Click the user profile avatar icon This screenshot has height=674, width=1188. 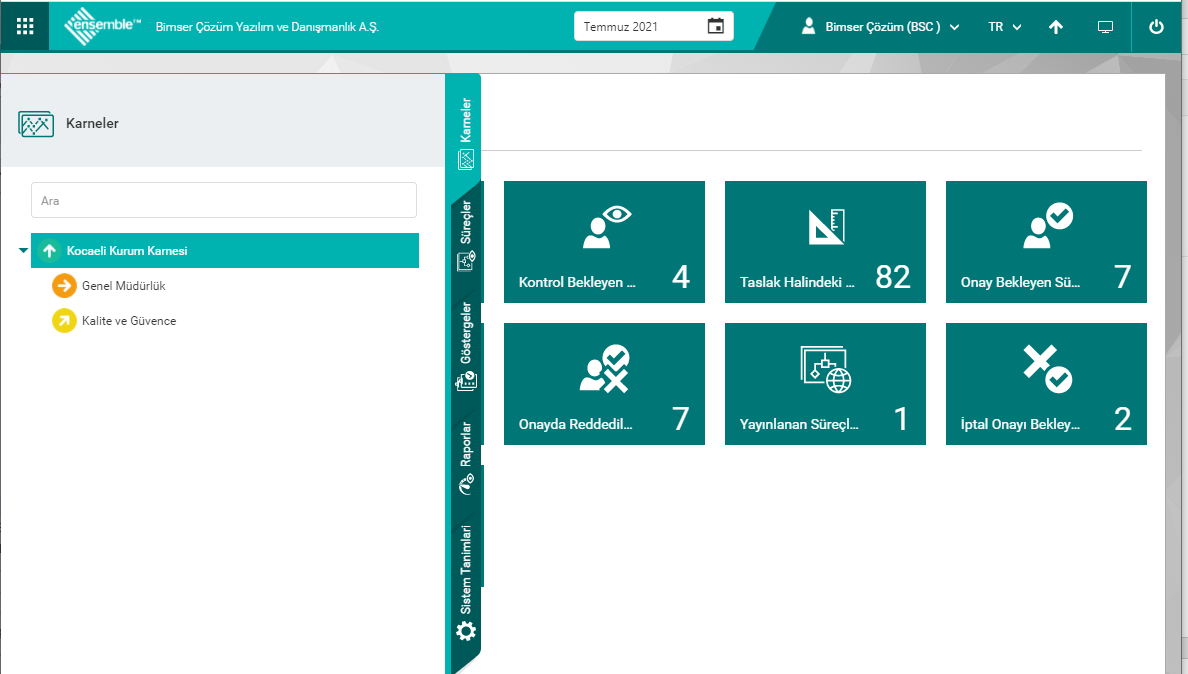pos(808,27)
